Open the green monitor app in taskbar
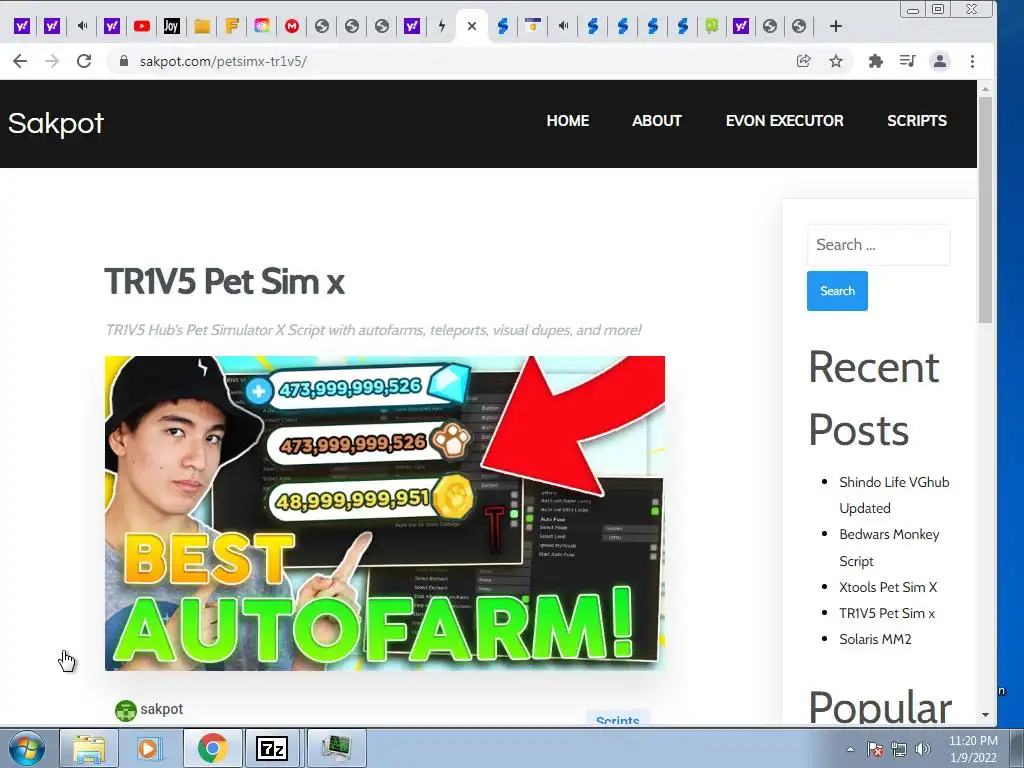Image resolution: width=1024 pixels, height=768 pixels. pos(336,748)
